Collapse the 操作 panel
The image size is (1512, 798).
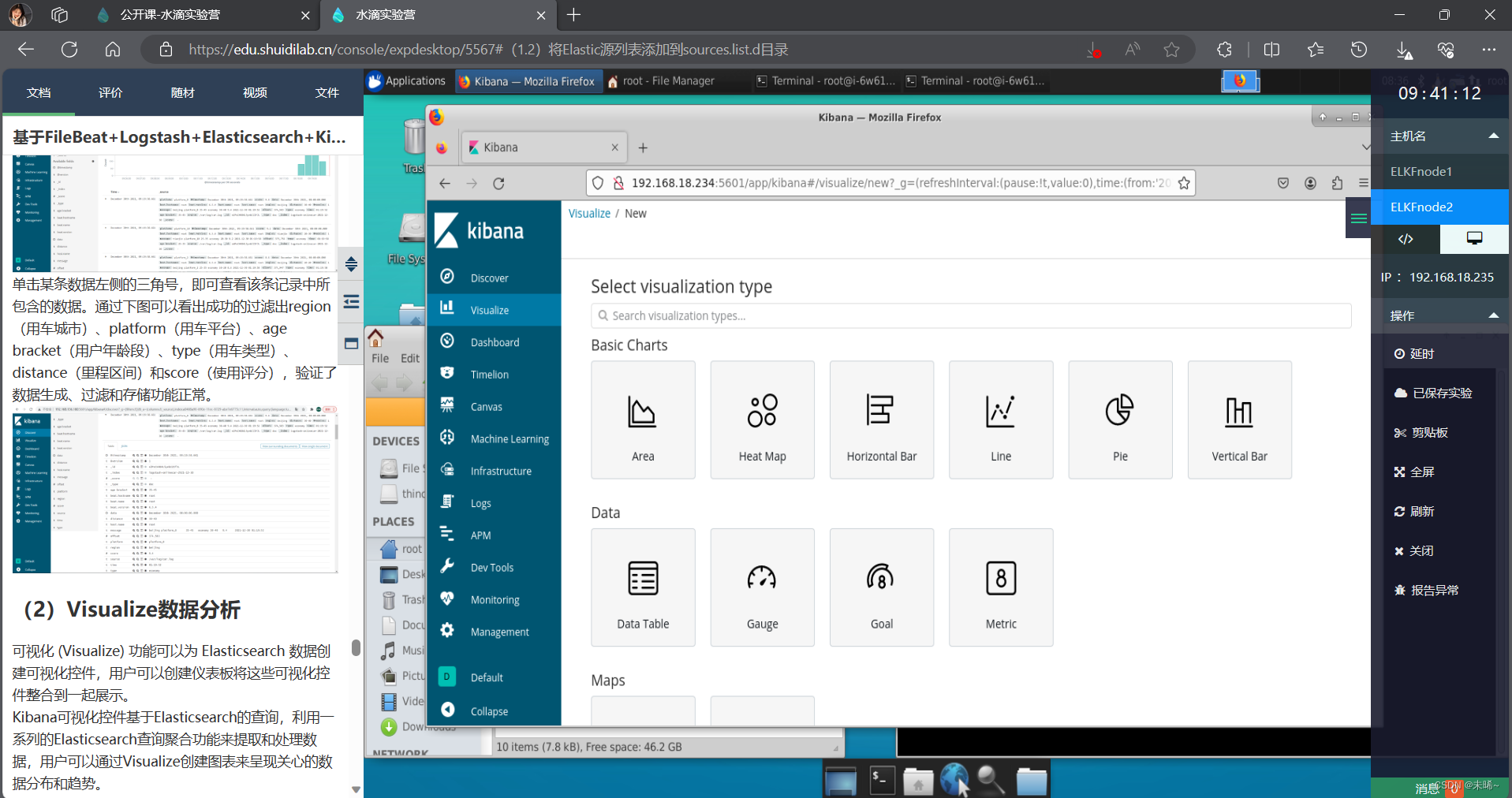1493,315
